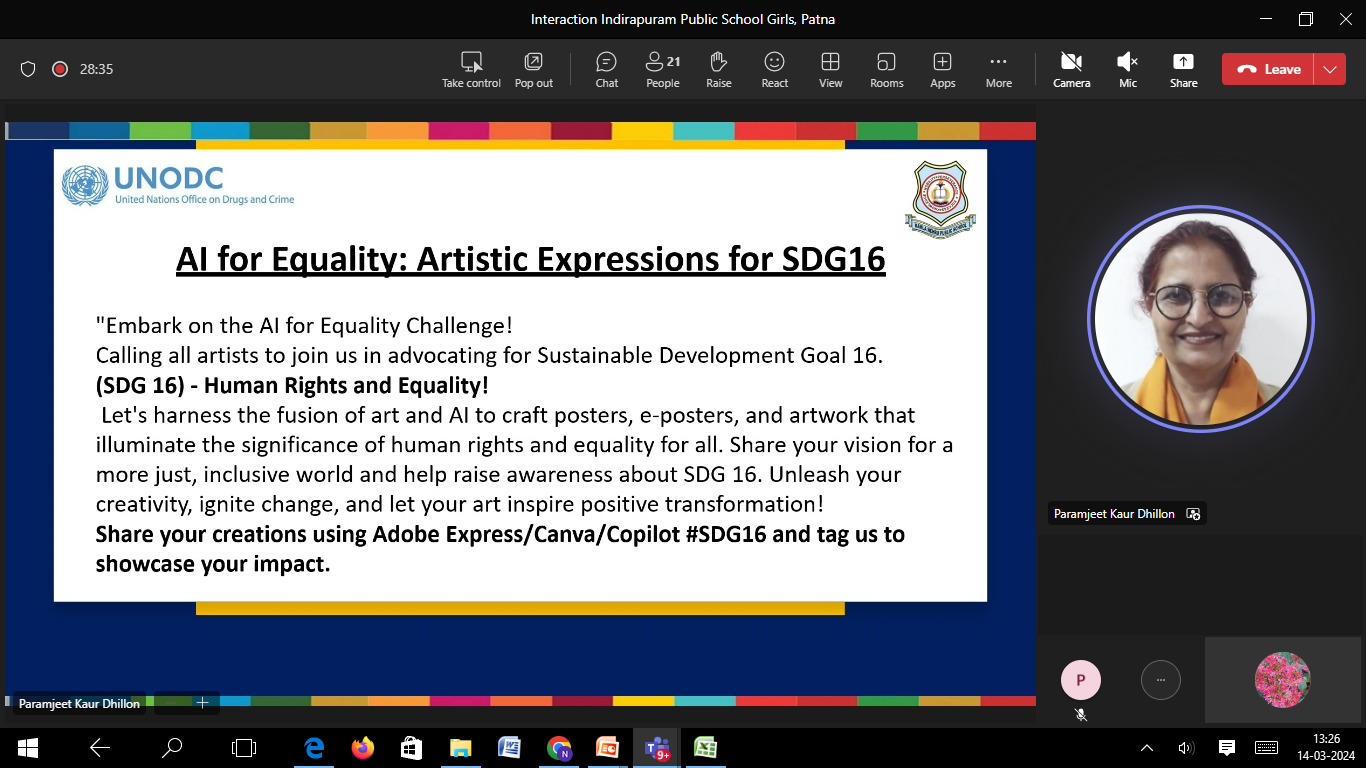Open the View layout options
1366x768 pixels.
pyautogui.click(x=831, y=70)
